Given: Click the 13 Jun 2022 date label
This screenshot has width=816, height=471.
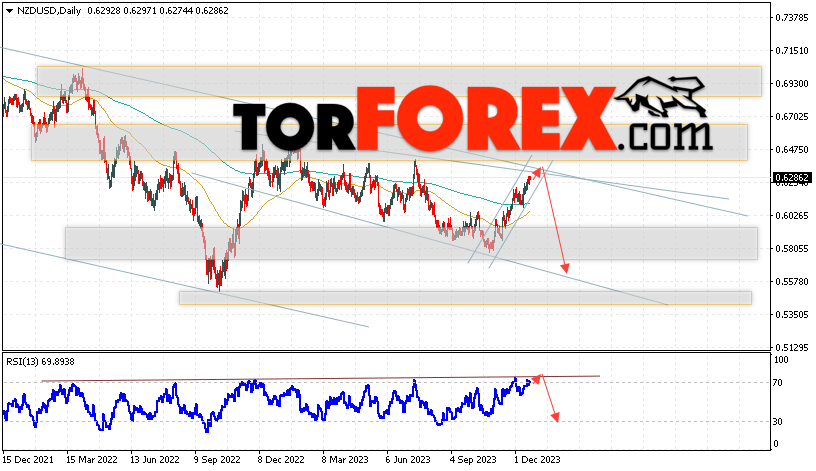Looking at the screenshot, I should tap(155, 460).
